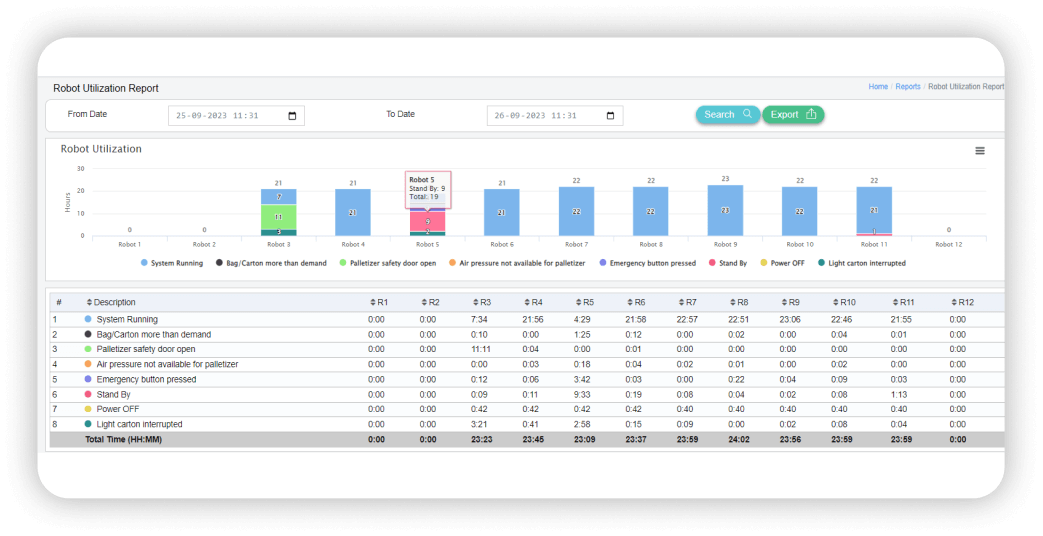Click the green segment of Robot 3 bar
Viewport: 1043px width, 536px height.
278,217
